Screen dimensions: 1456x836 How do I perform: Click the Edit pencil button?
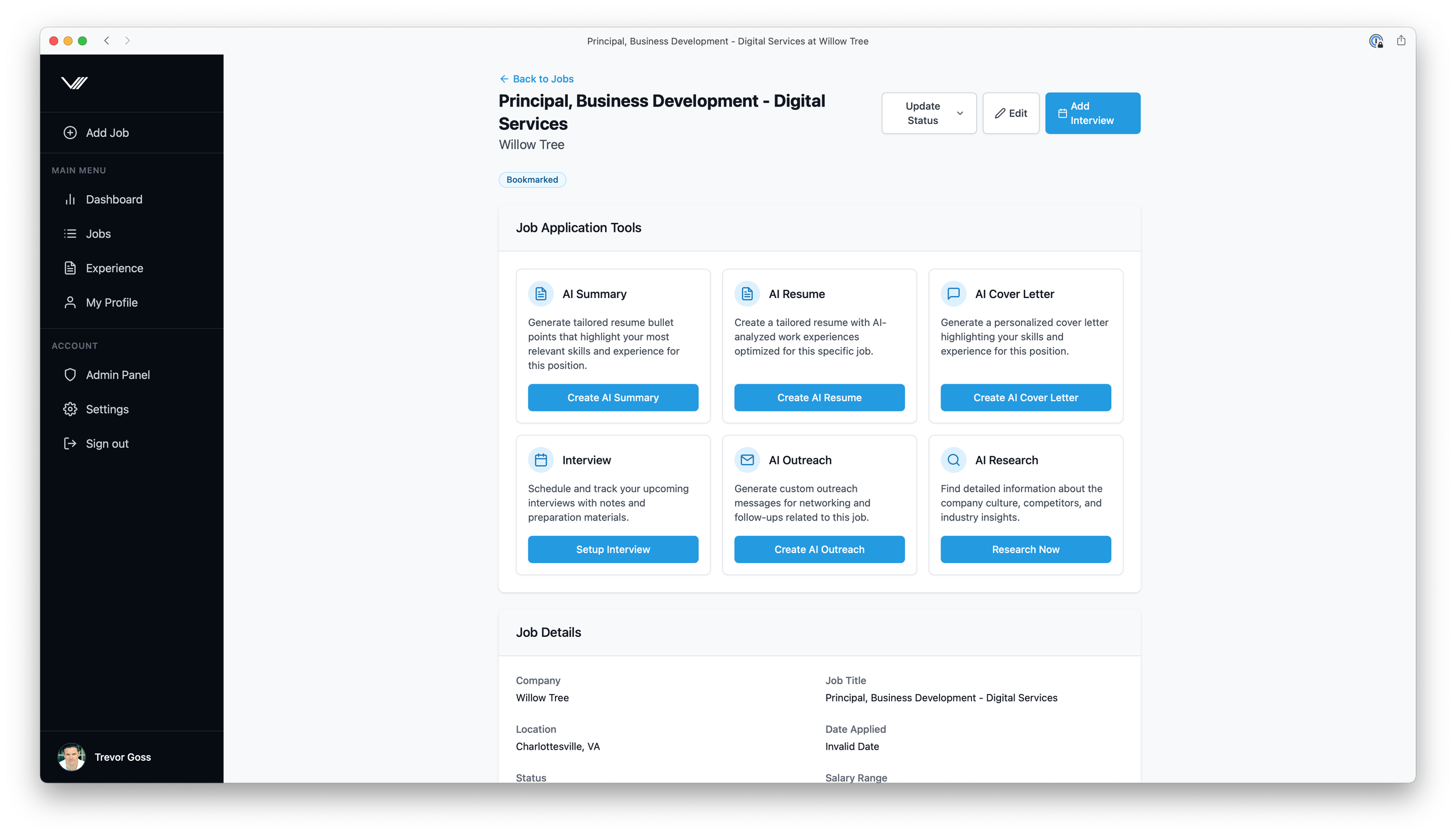(1010, 114)
